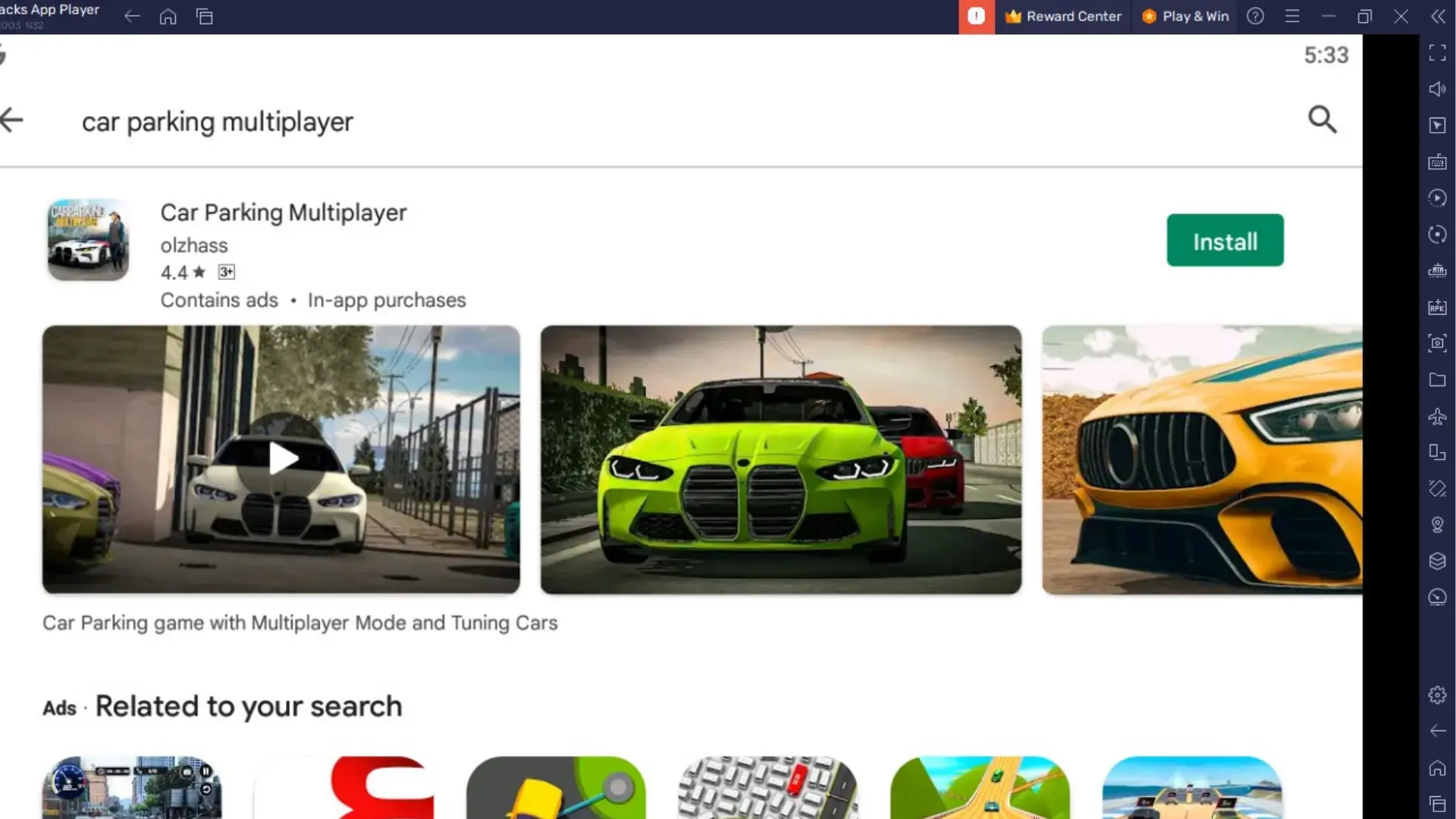Restore down the BlueStacks window
1456x819 pixels.
click(x=1365, y=16)
